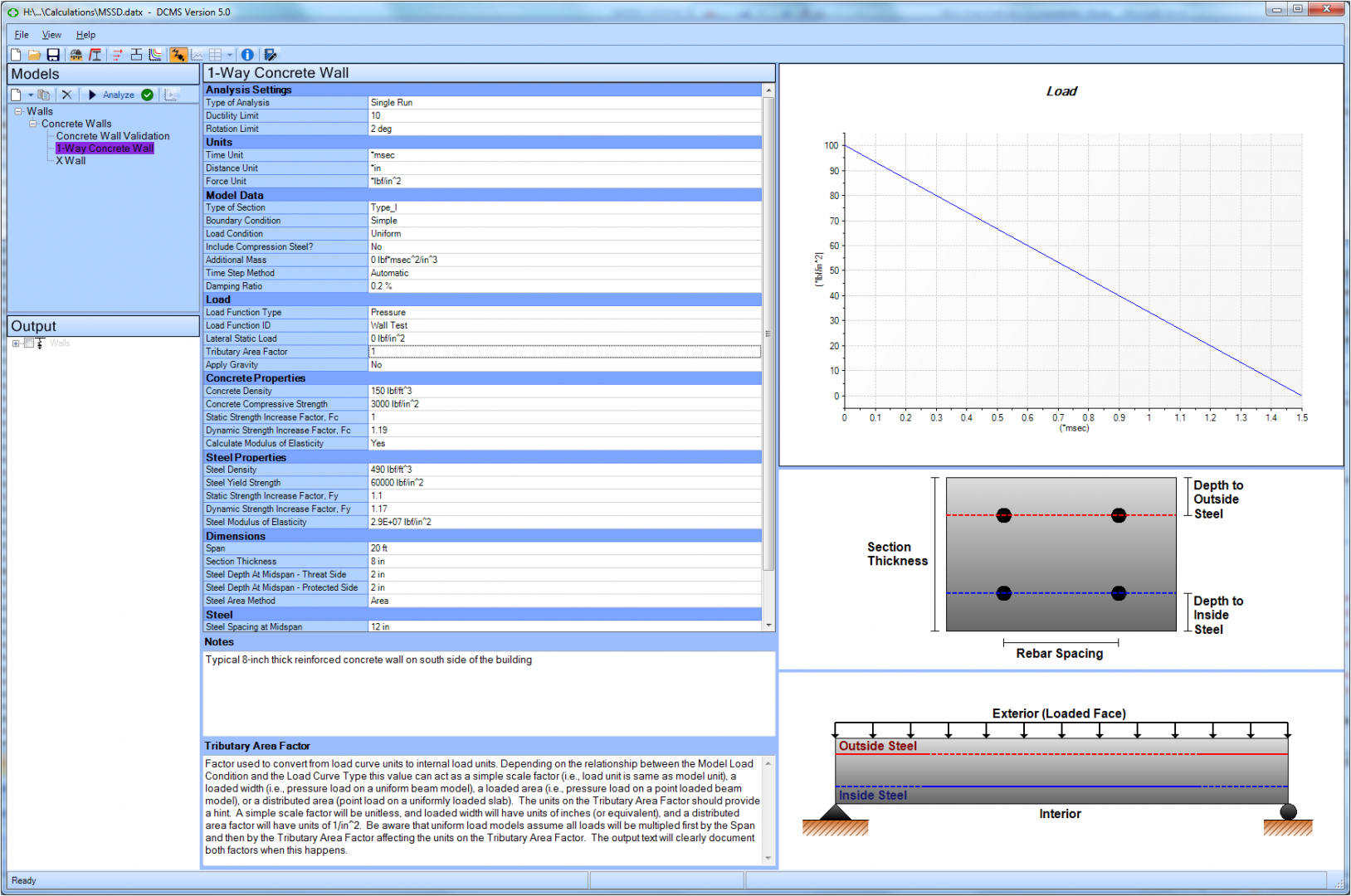The height and width of the screenshot is (896, 1351).
Task: Copy the selected model with the copy icon
Action: point(43,95)
